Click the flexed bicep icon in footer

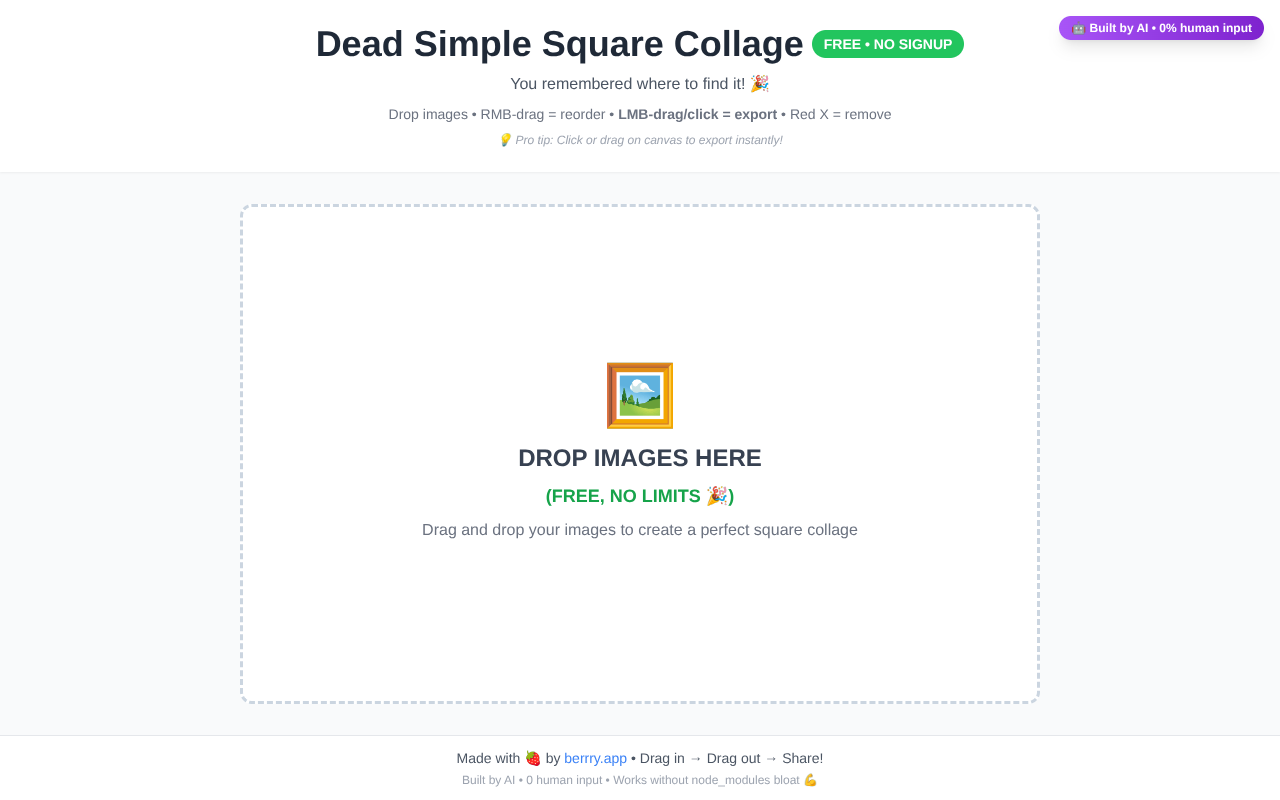pyautogui.click(x=810, y=779)
